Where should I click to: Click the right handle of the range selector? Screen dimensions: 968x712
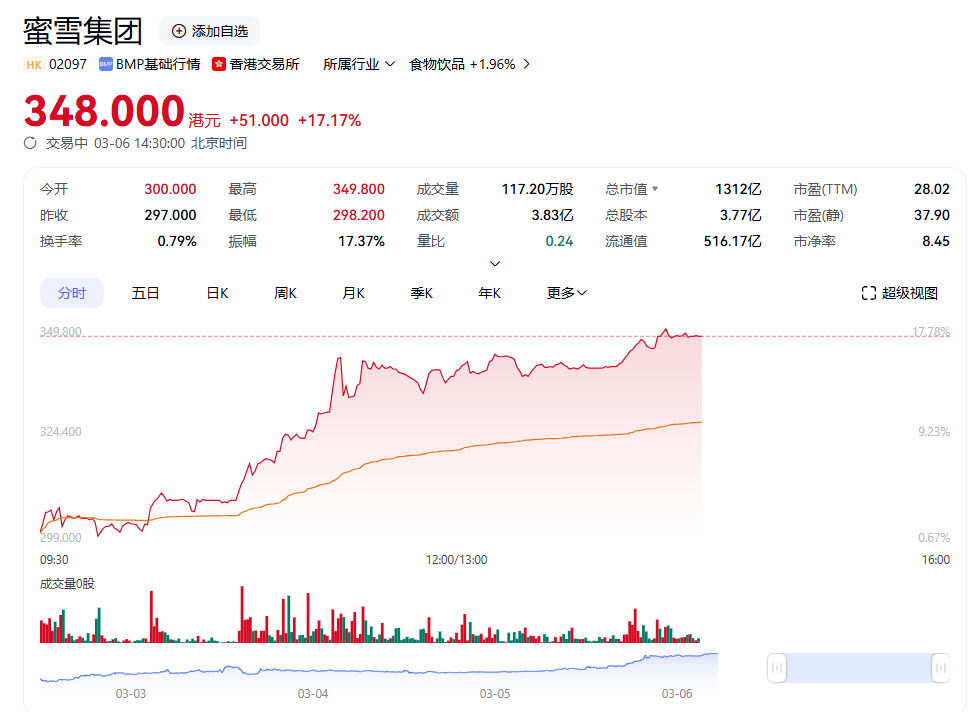click(x=940, y=667)
